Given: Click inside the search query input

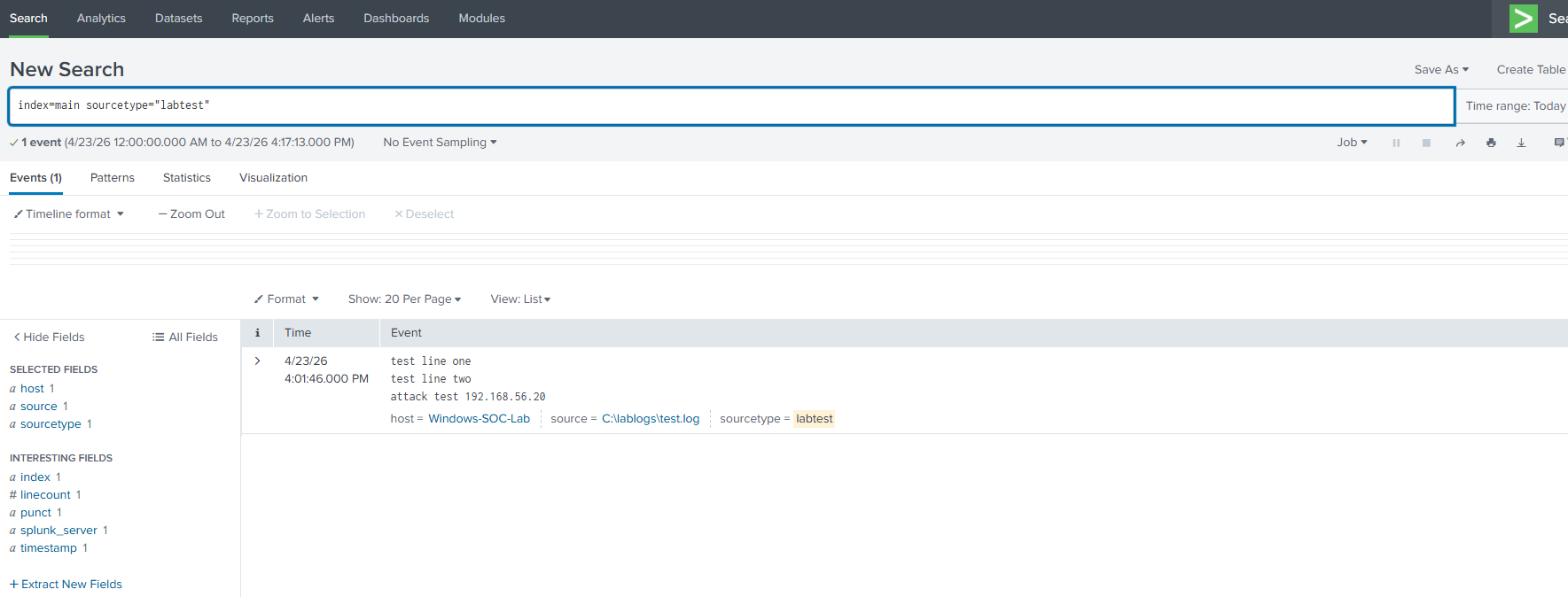Looking at the screenshot, I should pos(731,106).
